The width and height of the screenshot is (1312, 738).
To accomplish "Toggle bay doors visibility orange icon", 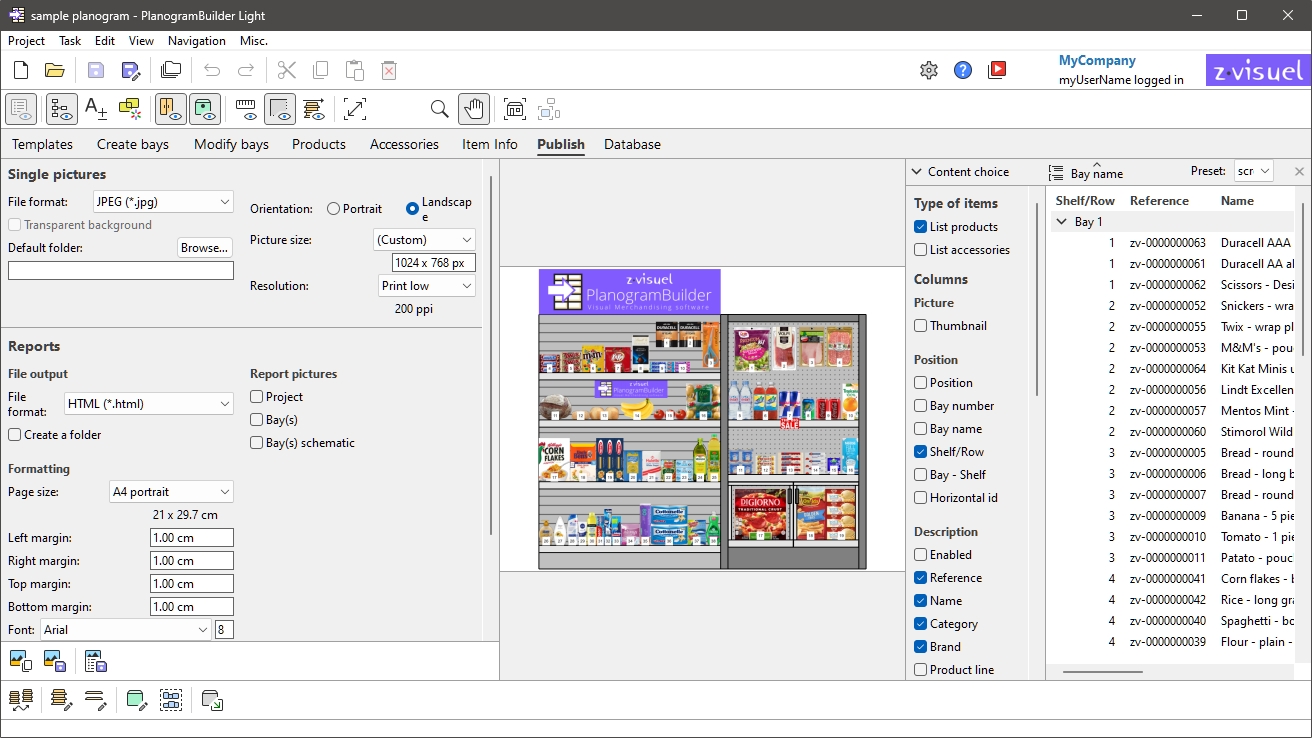I will point(171,108).
